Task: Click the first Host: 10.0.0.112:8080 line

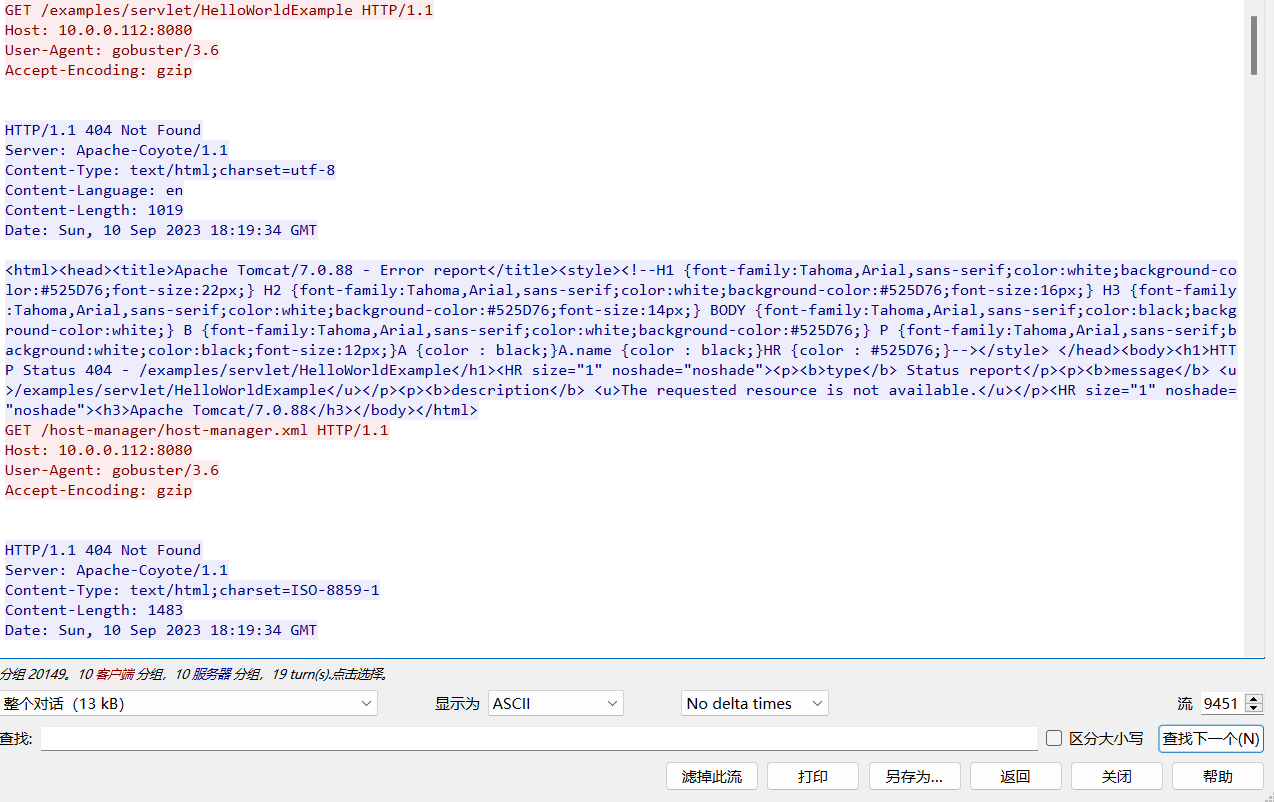Action: [x=99, y=30]
